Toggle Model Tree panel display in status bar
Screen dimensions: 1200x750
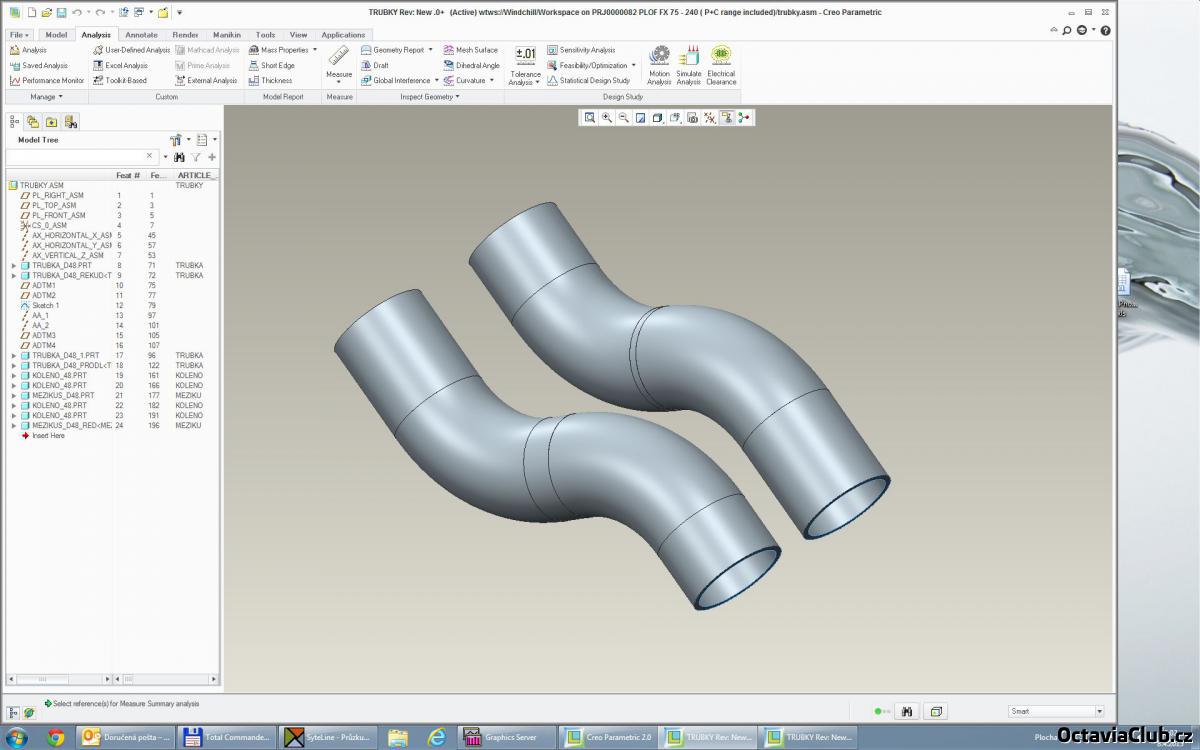tap(14, 712)
